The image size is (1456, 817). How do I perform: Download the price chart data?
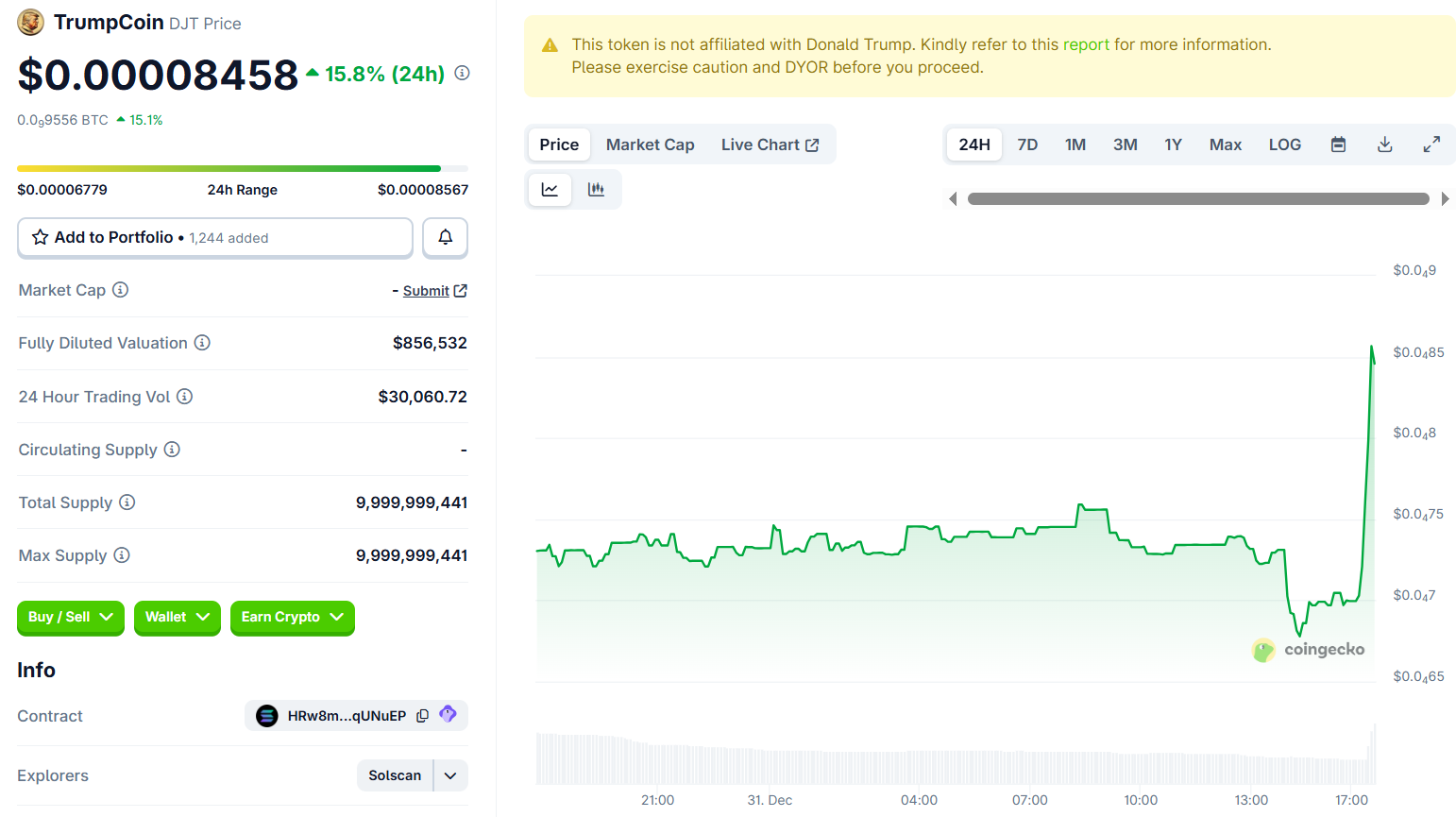(1385, 144)
